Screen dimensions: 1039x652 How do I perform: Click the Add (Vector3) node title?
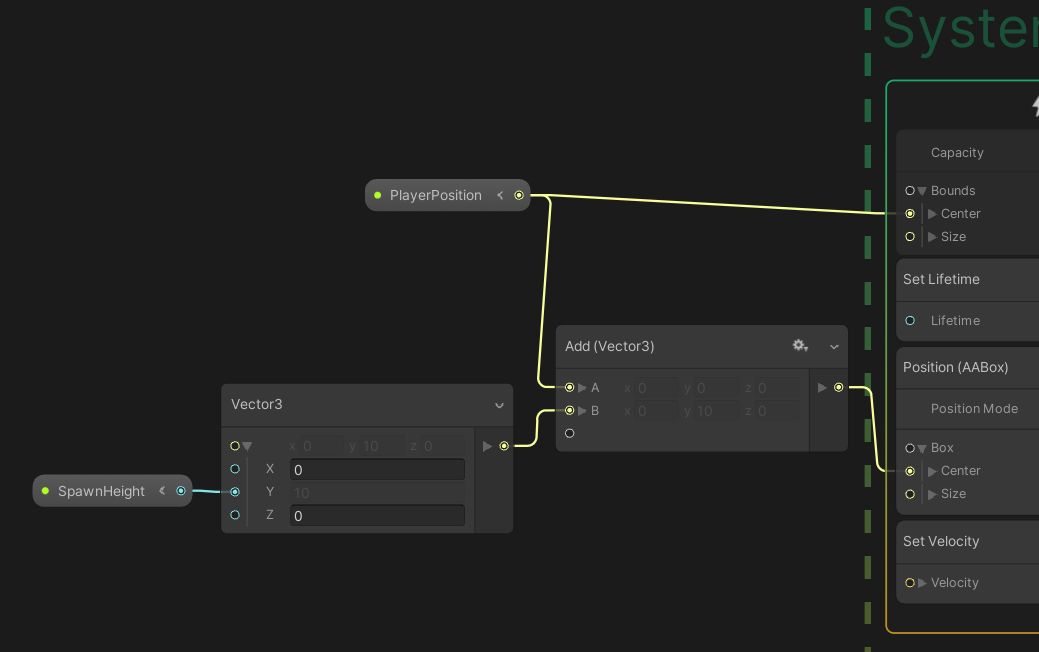pyautogui.click(x=610, y=346)
